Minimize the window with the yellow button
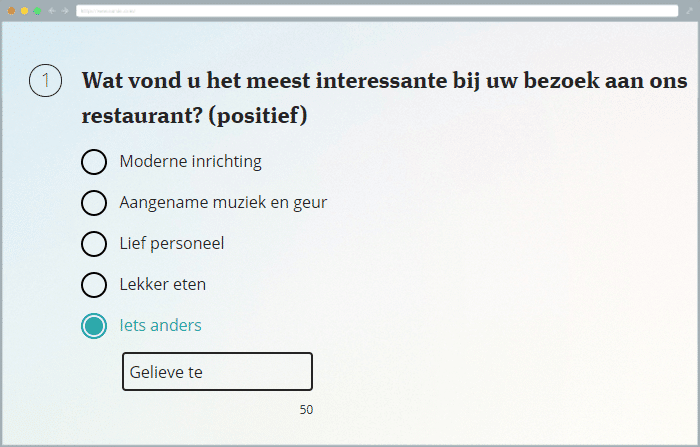 (x=24, y=10)
